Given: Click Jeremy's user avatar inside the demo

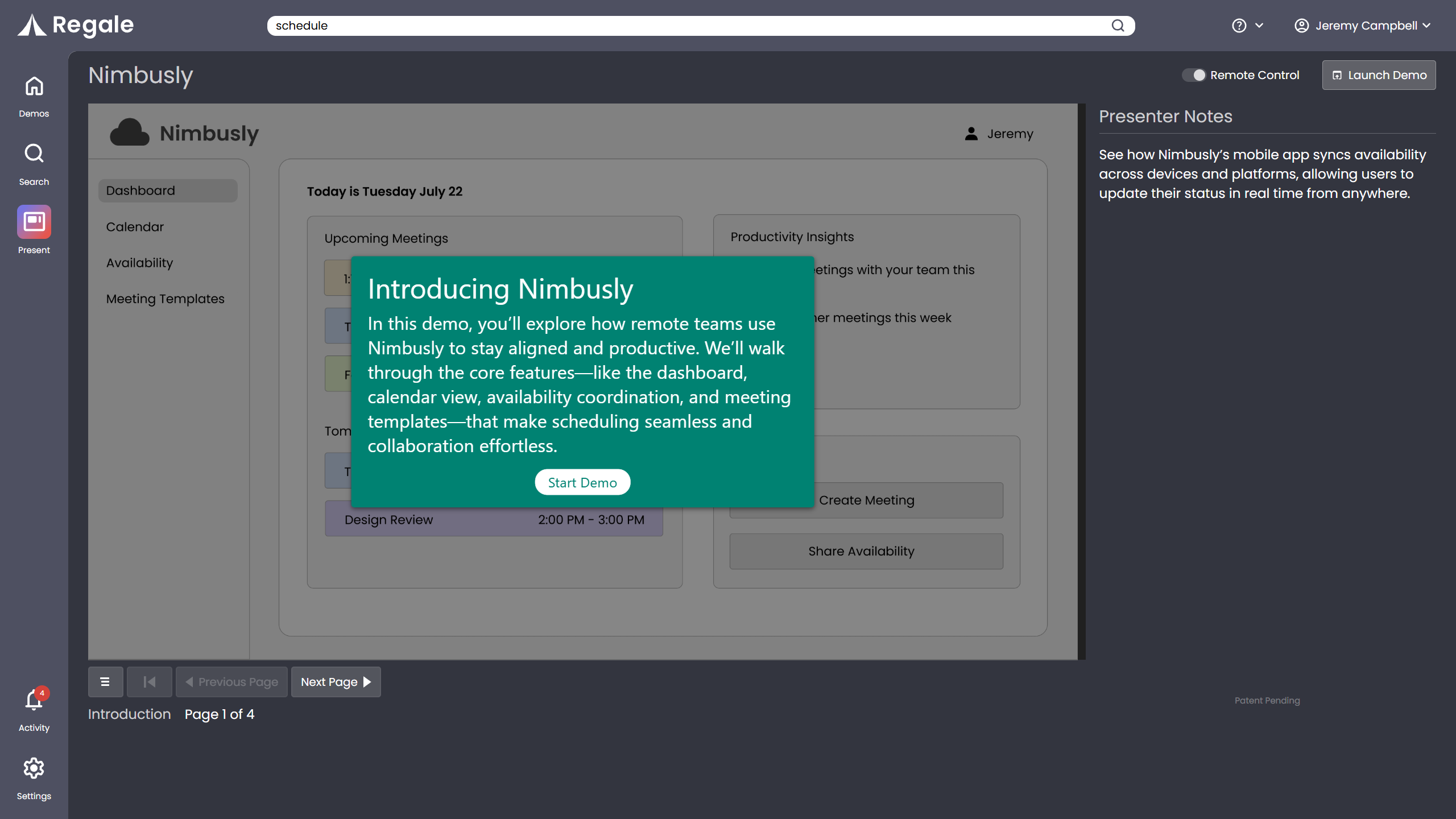Looking at the screenshot, I should (970, 134).
